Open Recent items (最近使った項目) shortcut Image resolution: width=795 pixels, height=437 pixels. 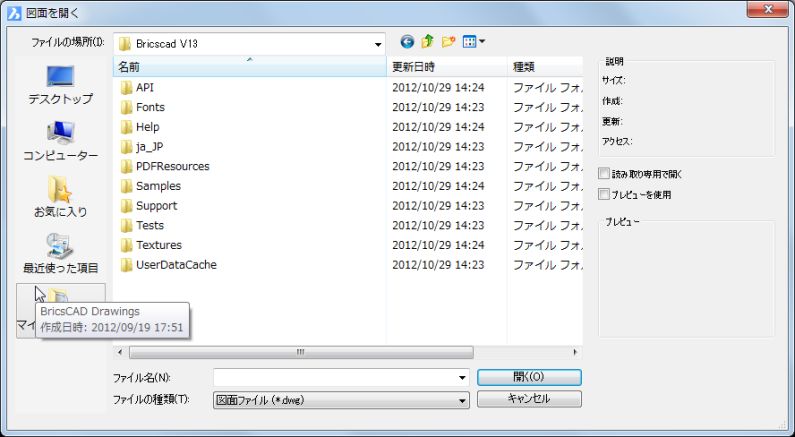point(61,253)
